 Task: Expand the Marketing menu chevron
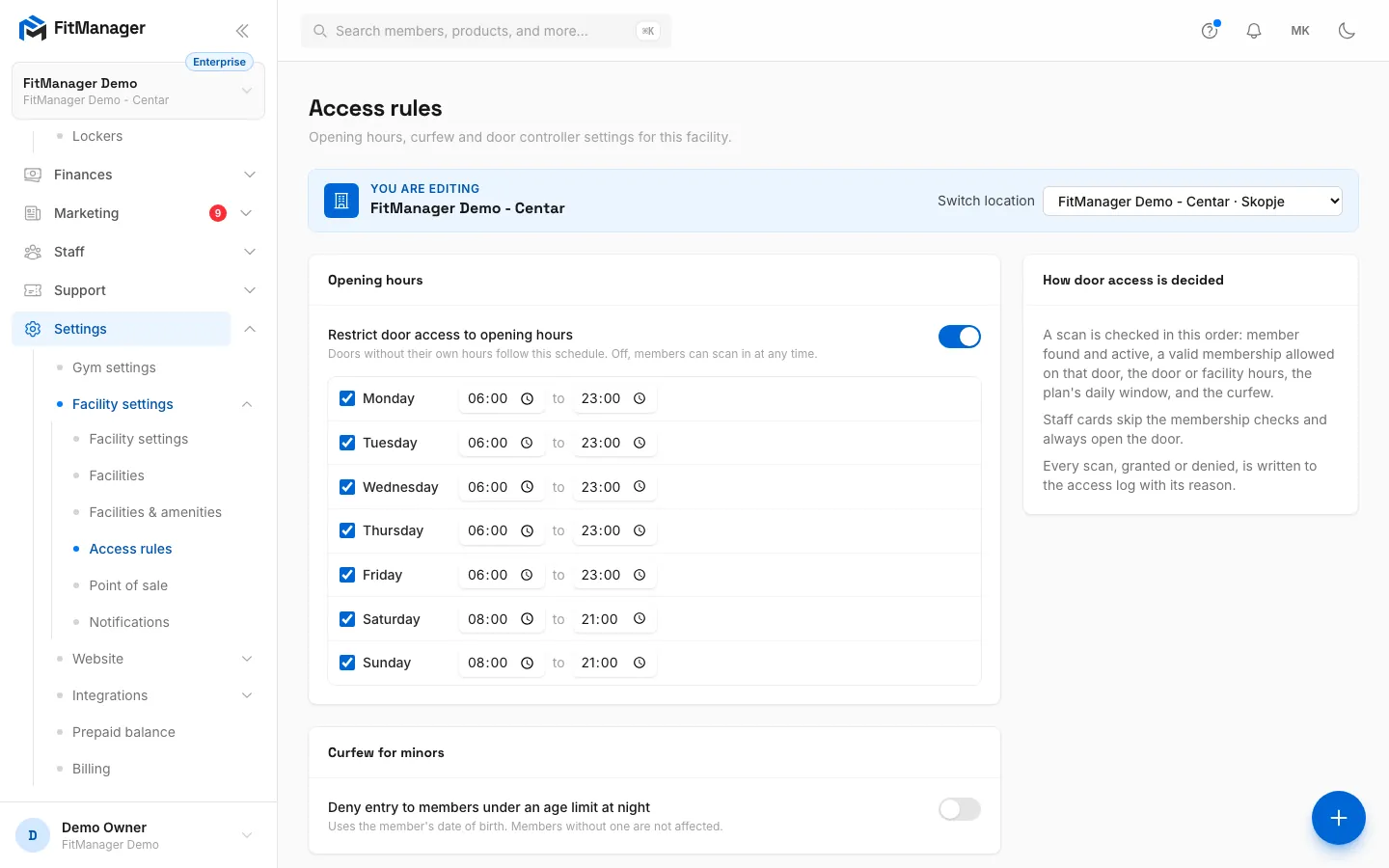pyautogui.click(x=246, y=213)
